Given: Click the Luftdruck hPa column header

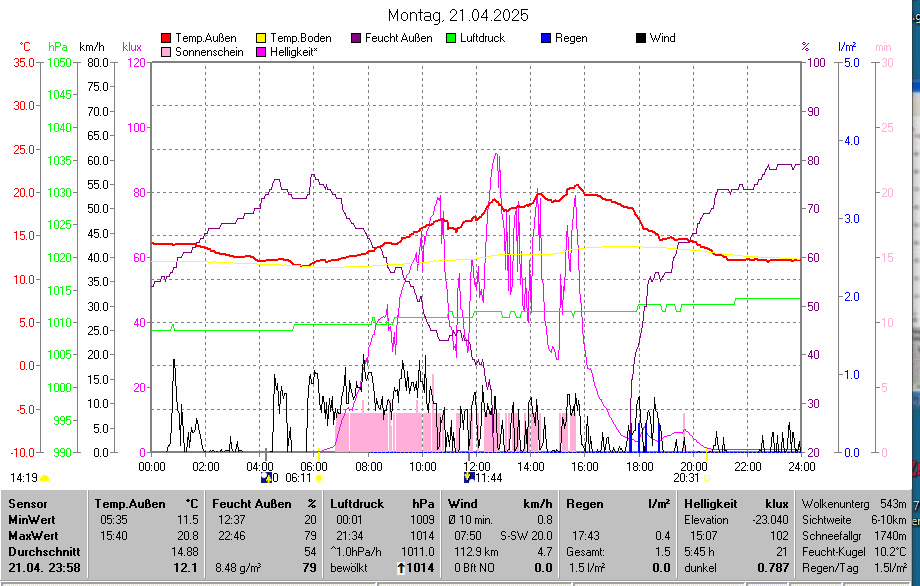Looking at the screenshot, I should (x=383, y=504).
